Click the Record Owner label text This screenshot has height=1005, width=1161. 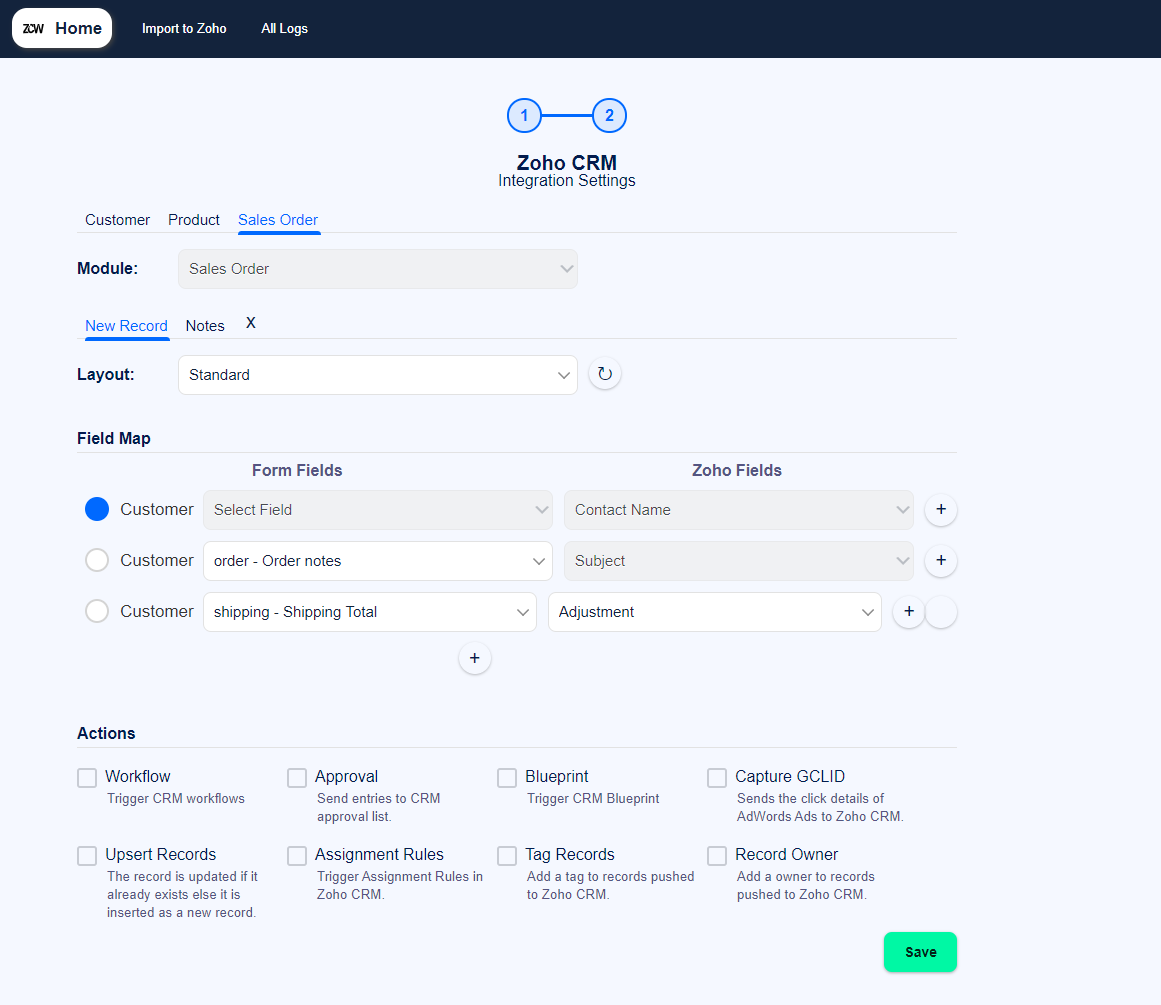(x=786, y=854)
